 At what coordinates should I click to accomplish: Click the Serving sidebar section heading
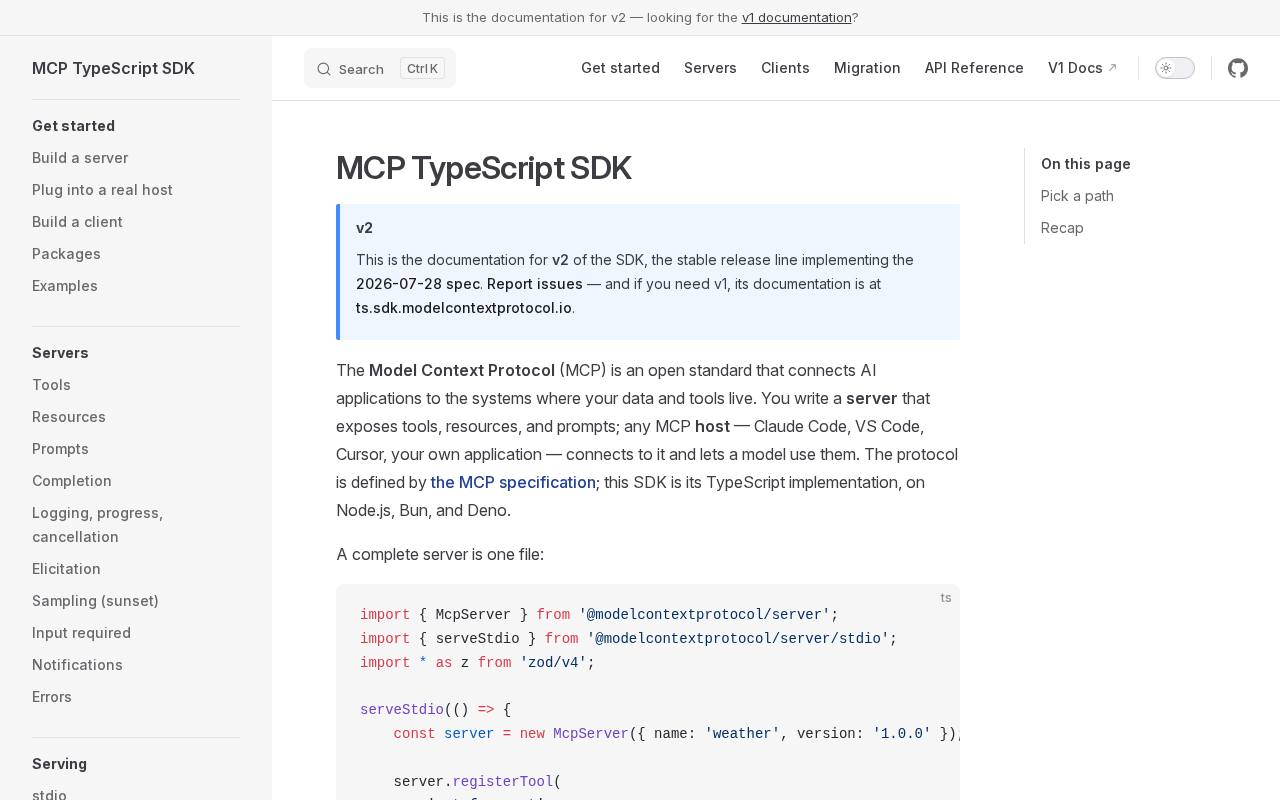[59, 764]
